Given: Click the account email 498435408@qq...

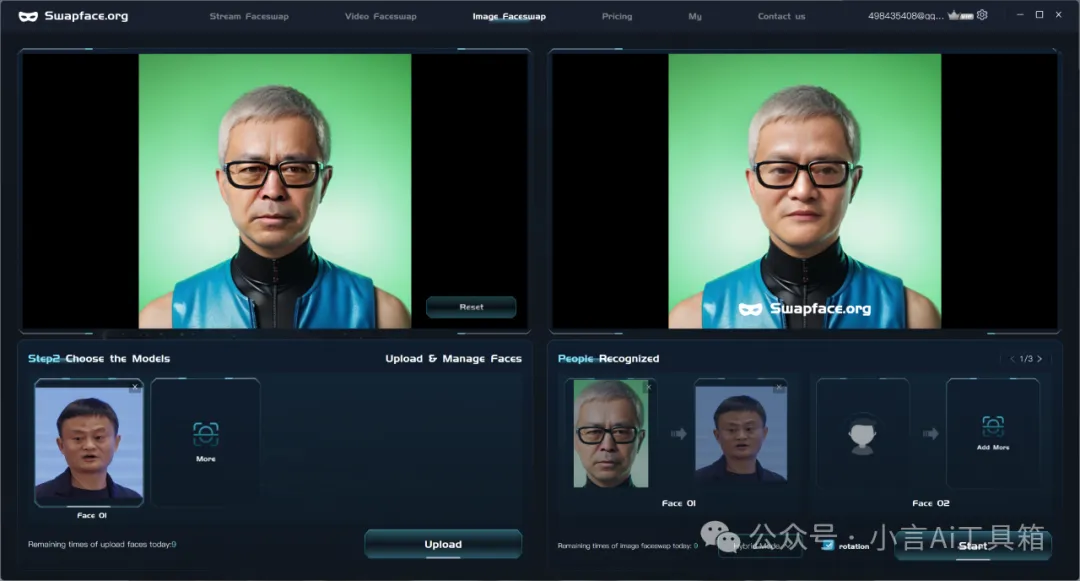Looking at the screenshot, I should [906, 16].
